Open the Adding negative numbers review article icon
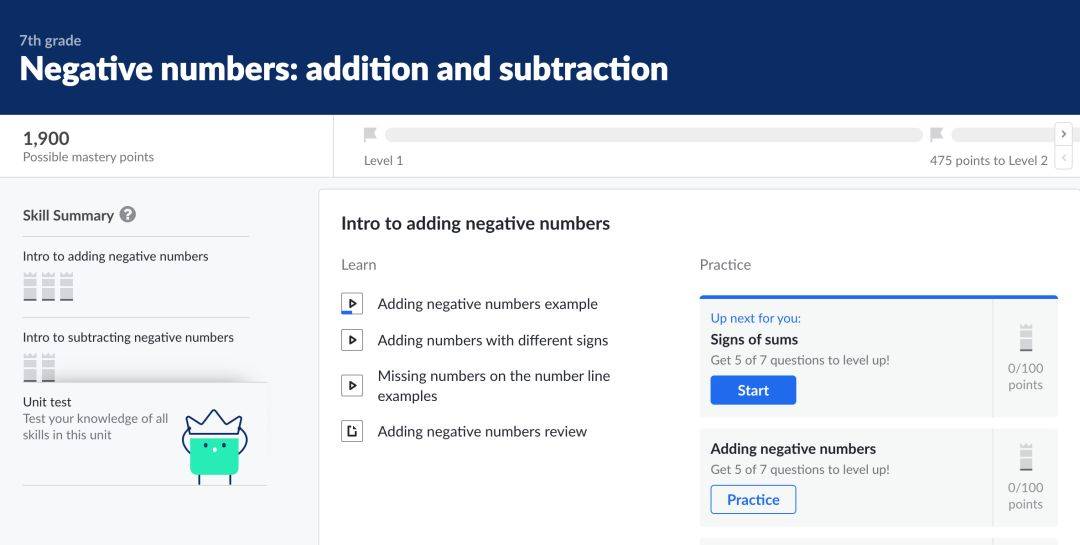The width and height of the screenshot is (1080, 545). tap(352, 431)
